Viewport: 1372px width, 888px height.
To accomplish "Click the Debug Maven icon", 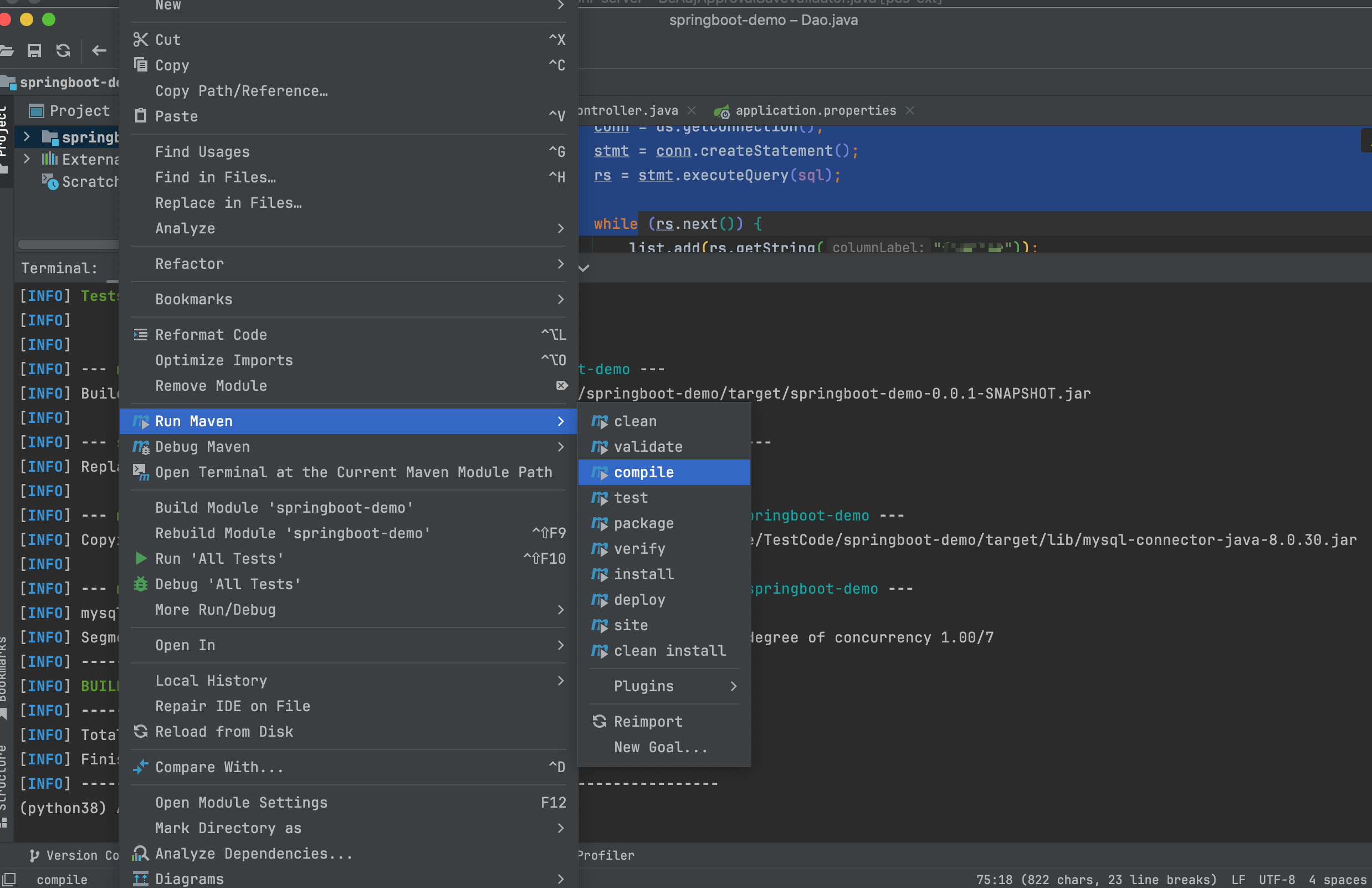I will [x=141, y=447].
